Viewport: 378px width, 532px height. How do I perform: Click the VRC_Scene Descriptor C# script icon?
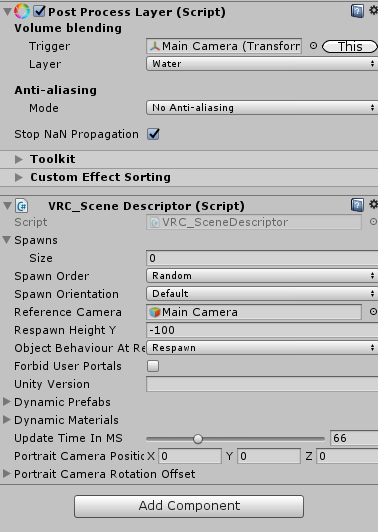pos(22,206)
